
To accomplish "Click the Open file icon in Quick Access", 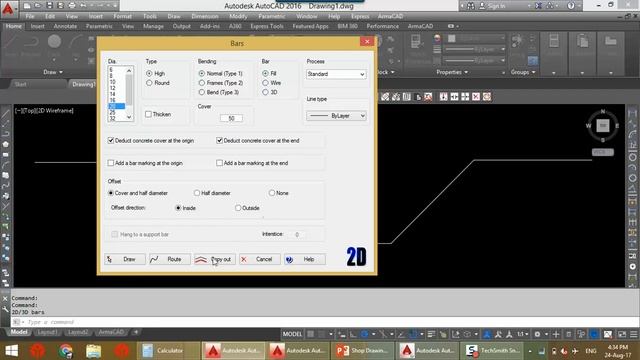I will [x=38, y=6].
